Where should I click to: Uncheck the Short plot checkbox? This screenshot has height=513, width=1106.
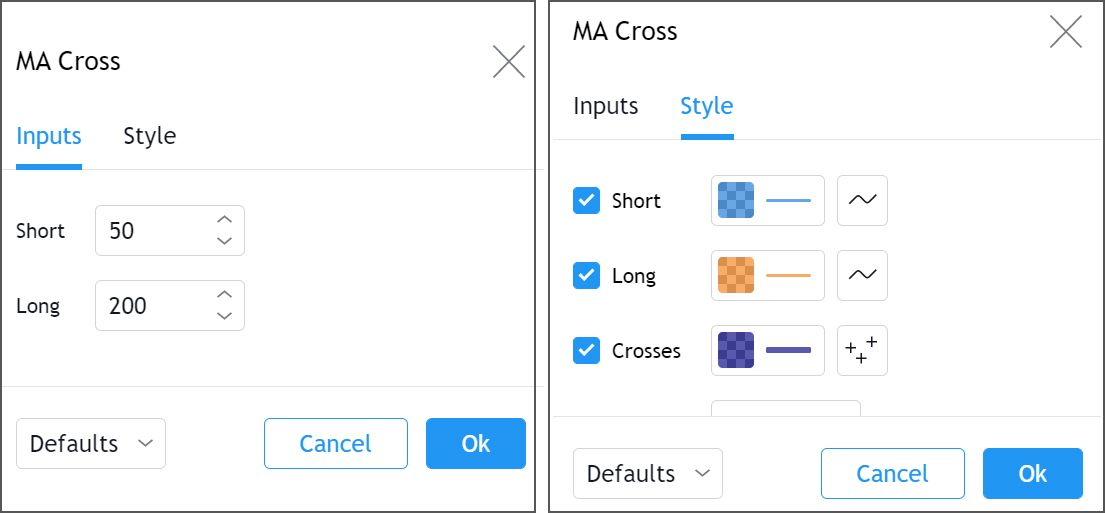[586, 201]
